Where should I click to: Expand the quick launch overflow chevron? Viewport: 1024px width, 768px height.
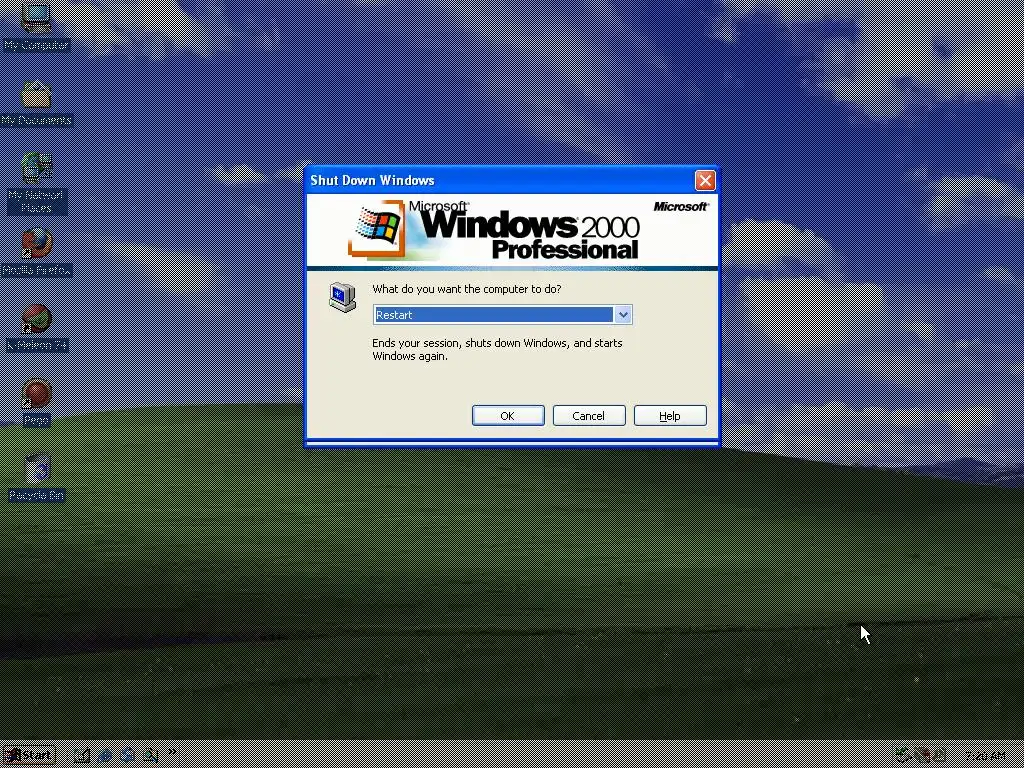pyautogui.click(x=172, y=752)
